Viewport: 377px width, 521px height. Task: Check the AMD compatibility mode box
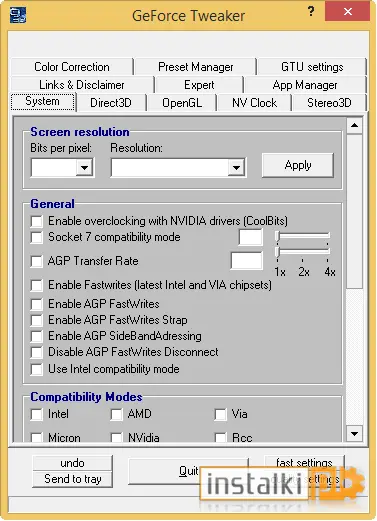[116, 414]
